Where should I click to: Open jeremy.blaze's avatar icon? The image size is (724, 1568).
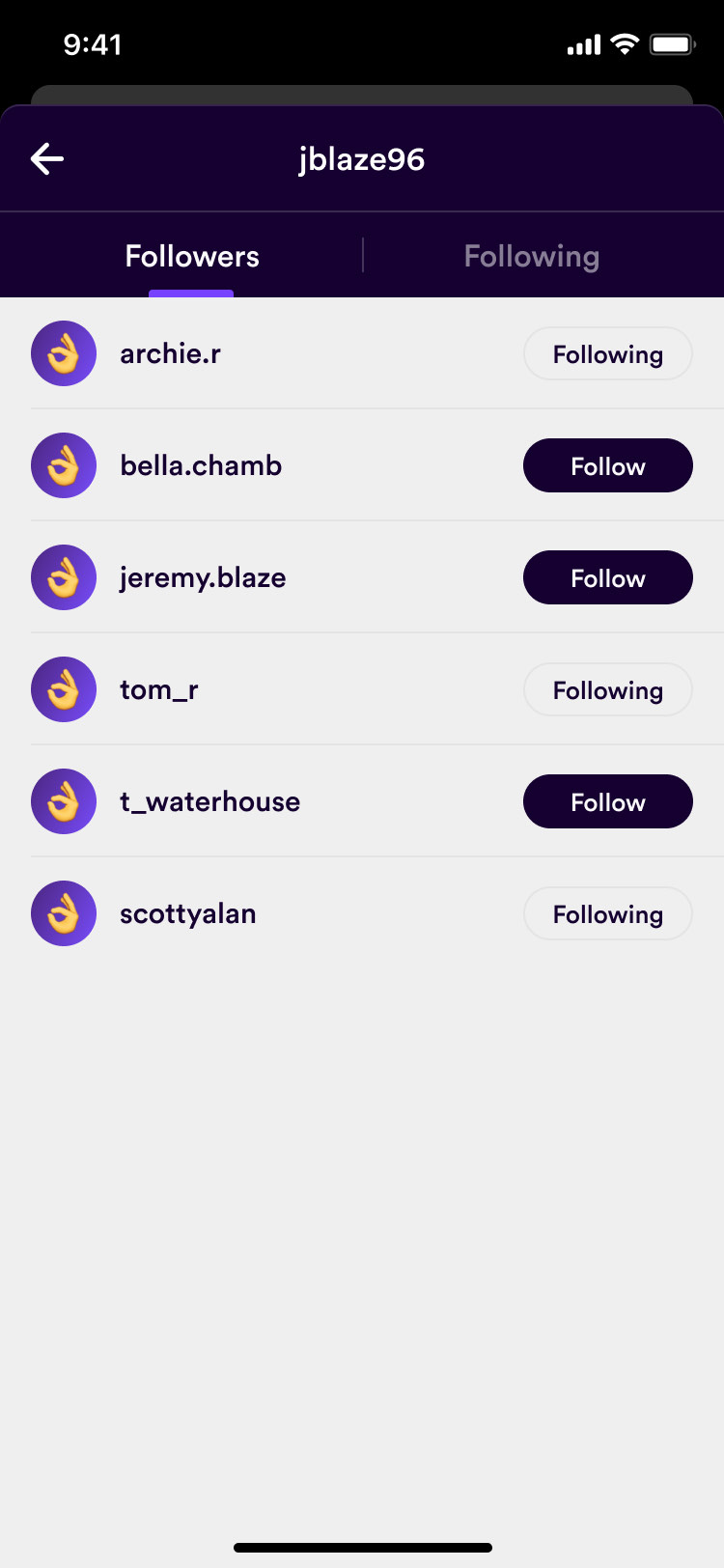[x=64, y=577]
